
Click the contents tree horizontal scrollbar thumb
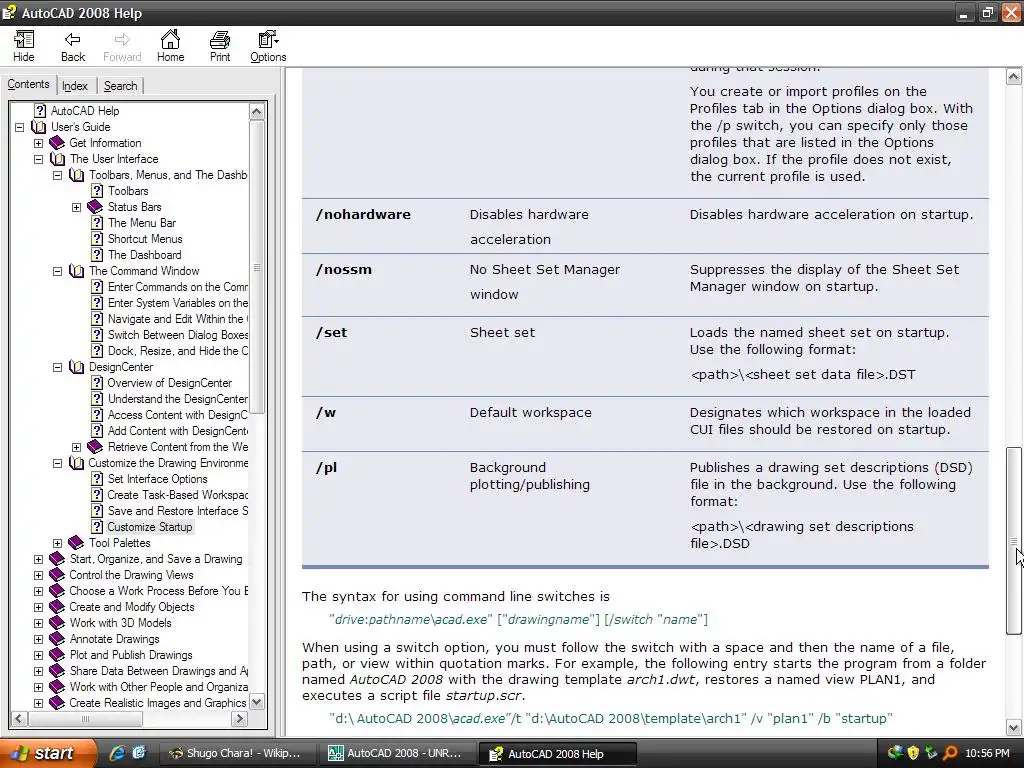coord(85,719)
